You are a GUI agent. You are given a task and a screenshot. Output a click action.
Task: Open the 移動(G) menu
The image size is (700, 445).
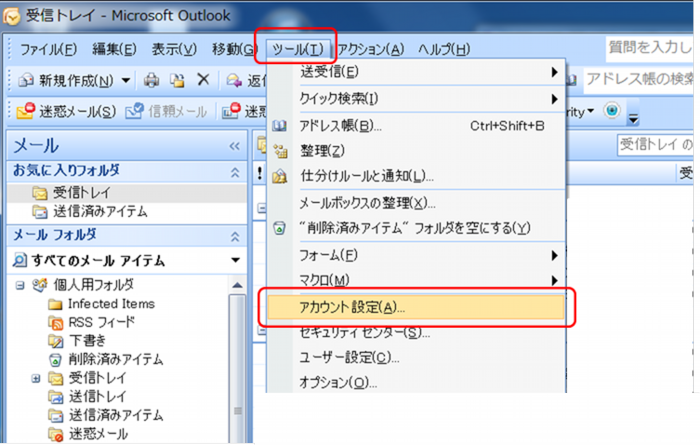click(x=233, y=49)
